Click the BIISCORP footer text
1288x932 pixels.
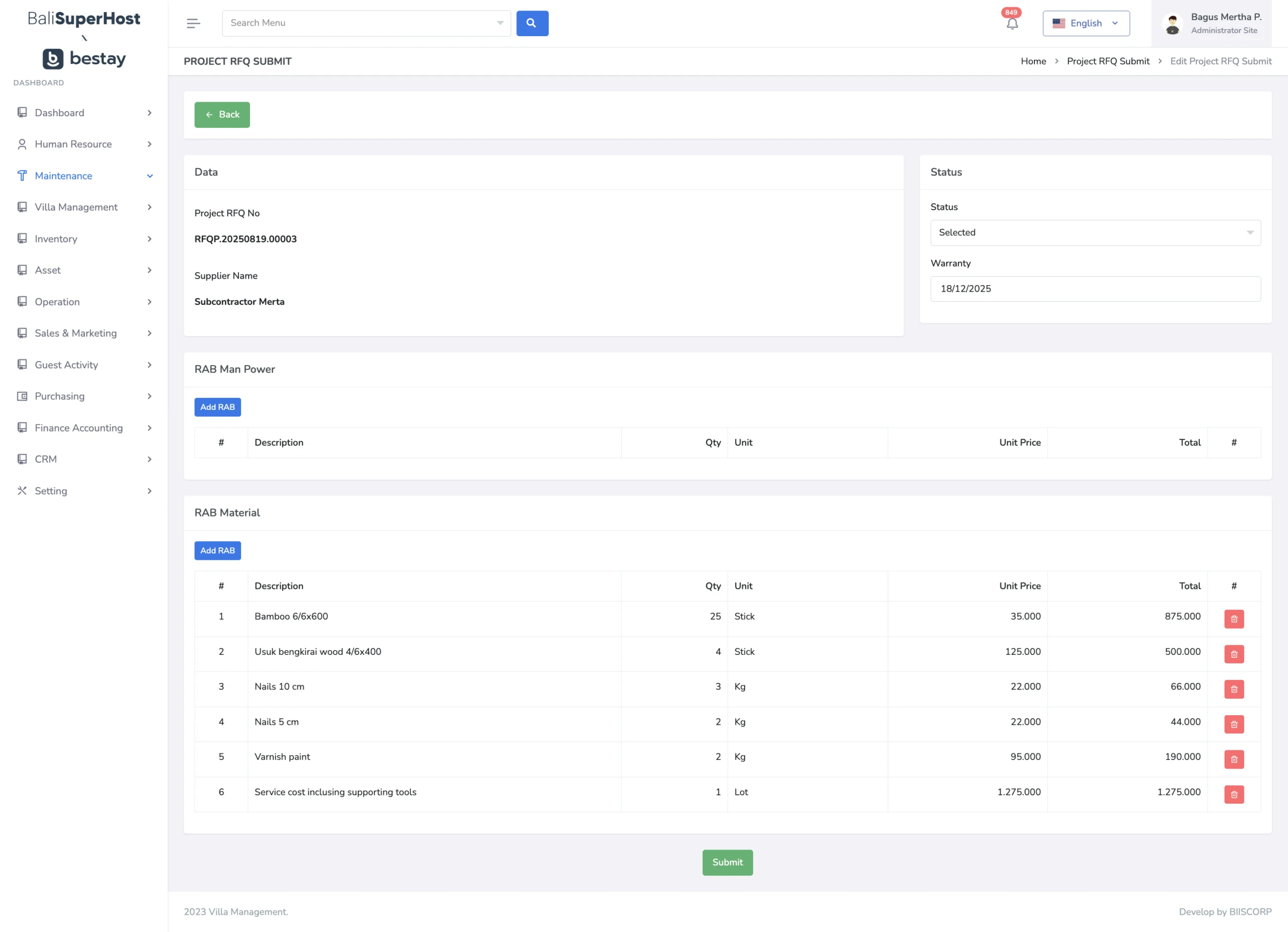(1250, 911)
